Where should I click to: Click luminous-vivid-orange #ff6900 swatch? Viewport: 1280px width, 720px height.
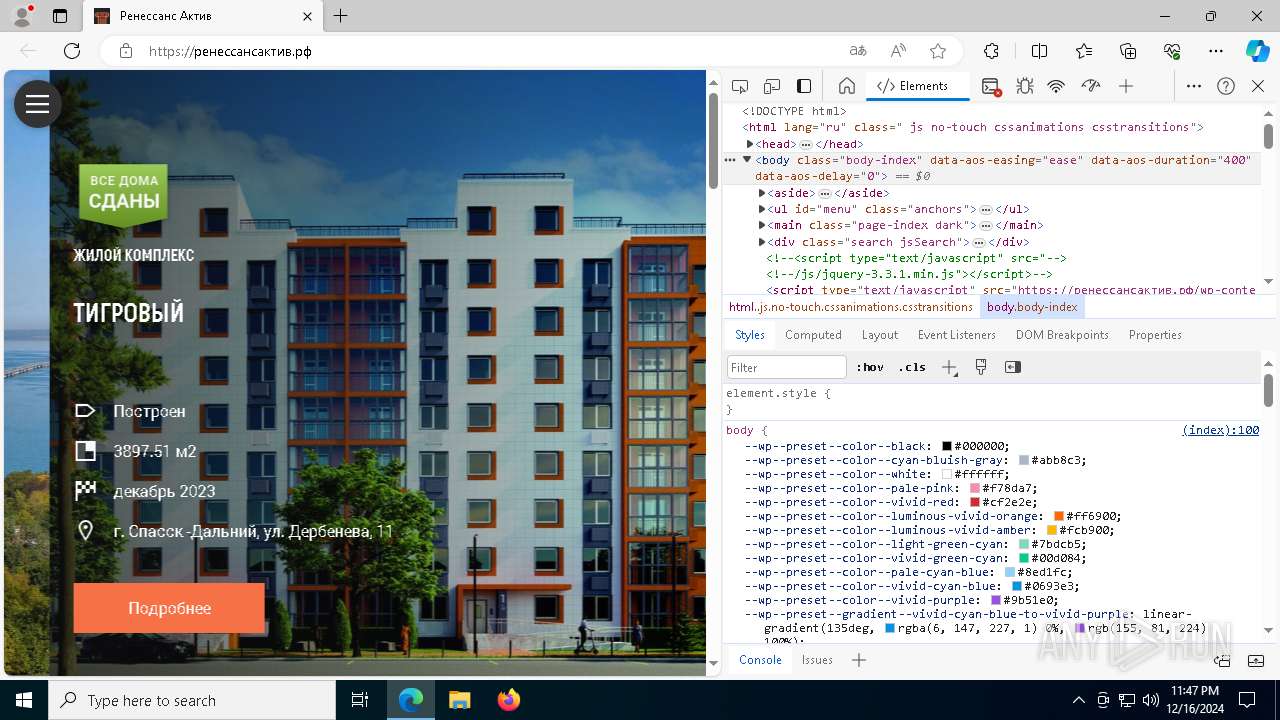point(1059,516)
